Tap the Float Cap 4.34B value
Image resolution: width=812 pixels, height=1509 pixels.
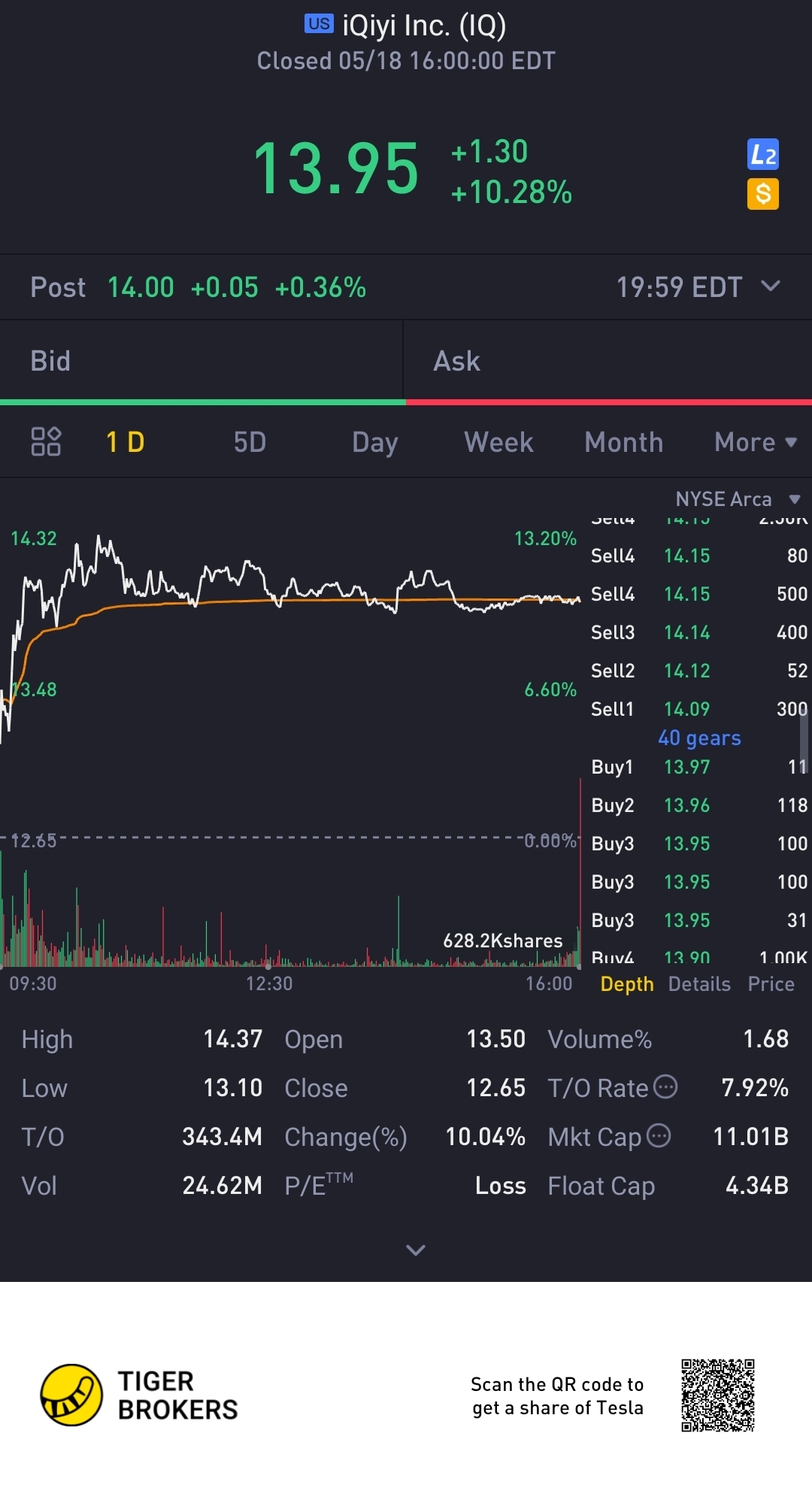(x=756, y=1186)
